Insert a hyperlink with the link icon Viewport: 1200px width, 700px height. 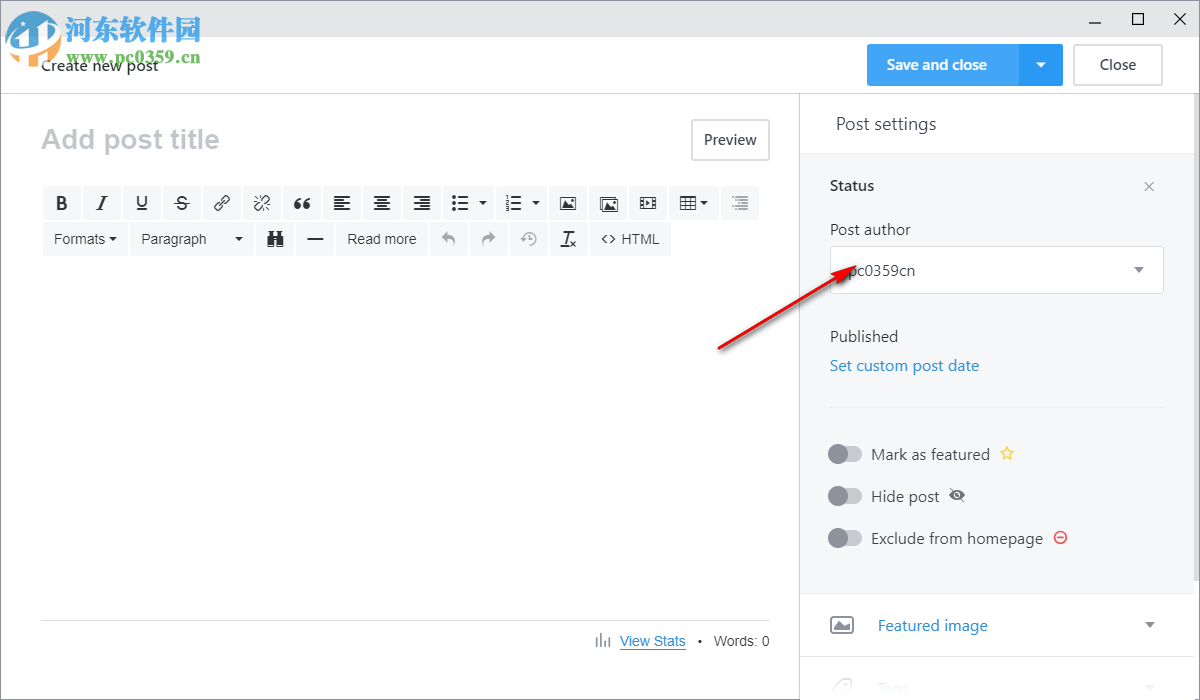click(x=222, y=203)
